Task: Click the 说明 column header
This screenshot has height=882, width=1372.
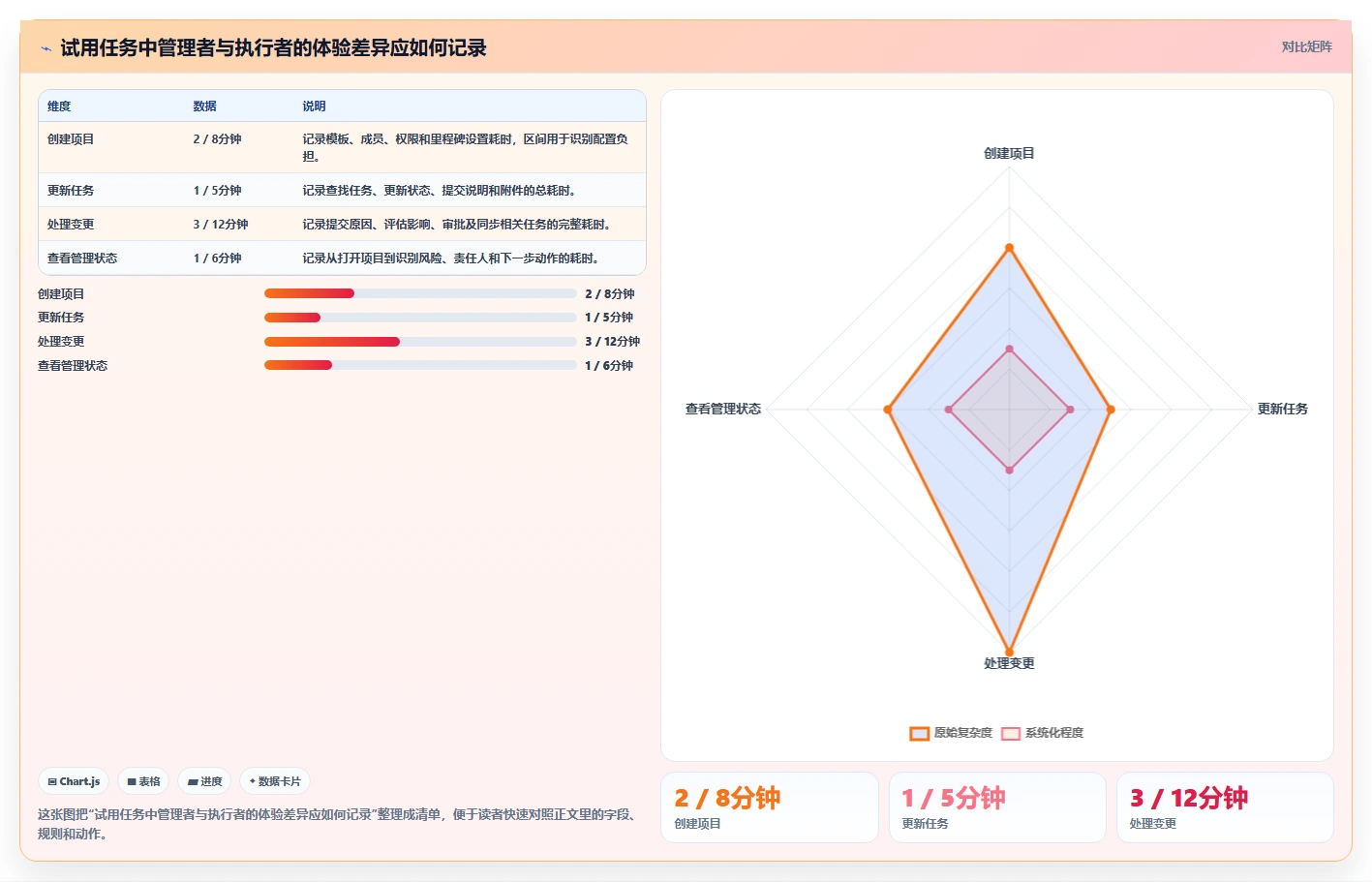Action: 314,106
